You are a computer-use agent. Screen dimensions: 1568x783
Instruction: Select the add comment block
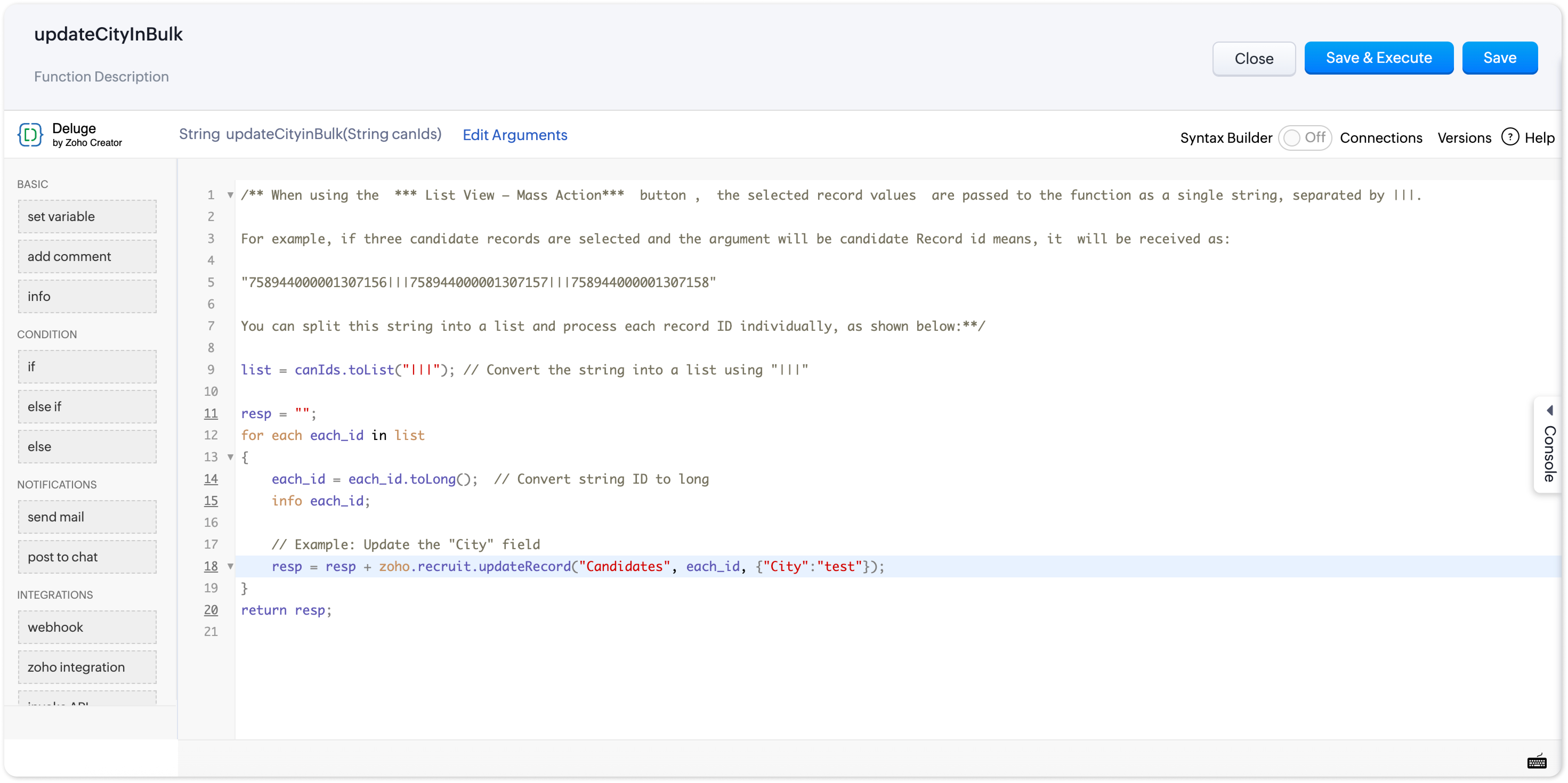coord(87,256)
